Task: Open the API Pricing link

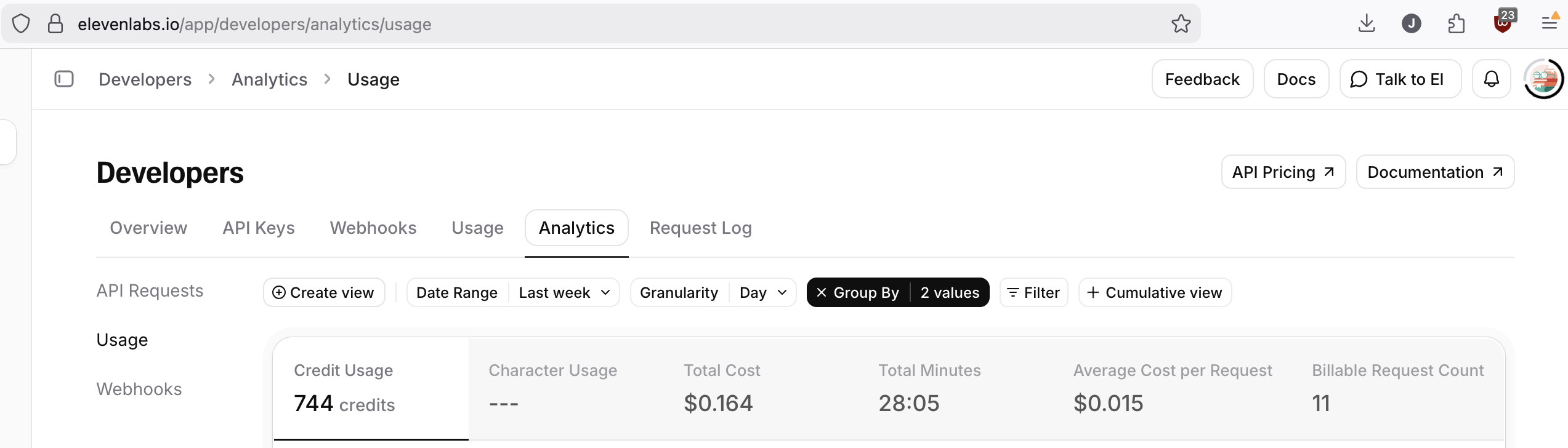Action: pyautogui.click(x=1283, y=172)
